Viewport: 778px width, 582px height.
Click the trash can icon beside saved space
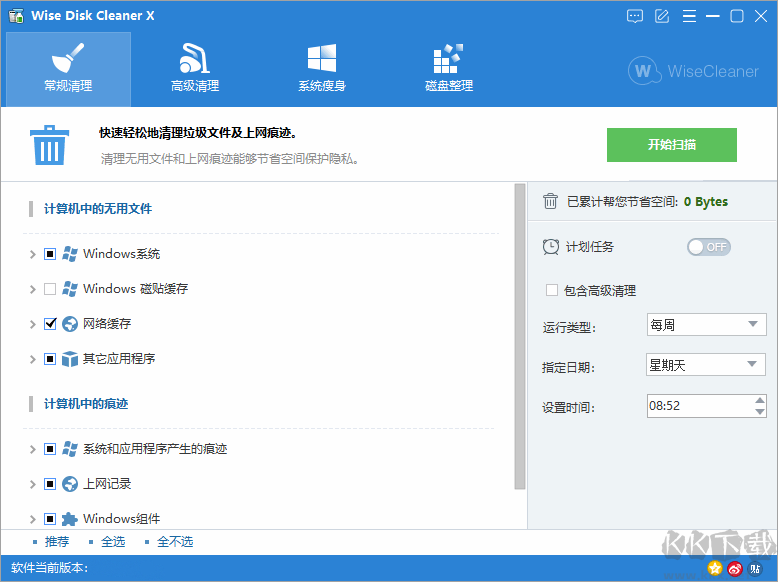click(x=550, y=201)
